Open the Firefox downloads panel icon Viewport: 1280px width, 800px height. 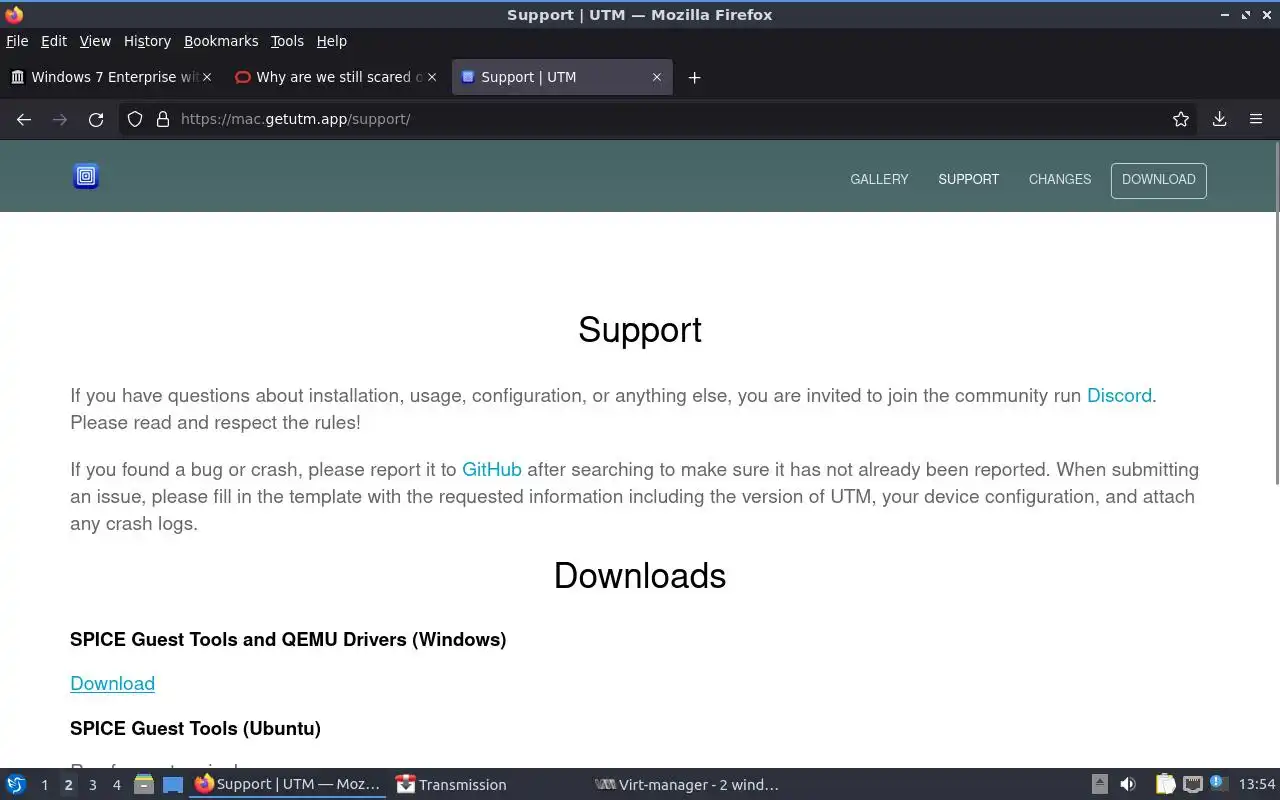tap(1219, 119)
